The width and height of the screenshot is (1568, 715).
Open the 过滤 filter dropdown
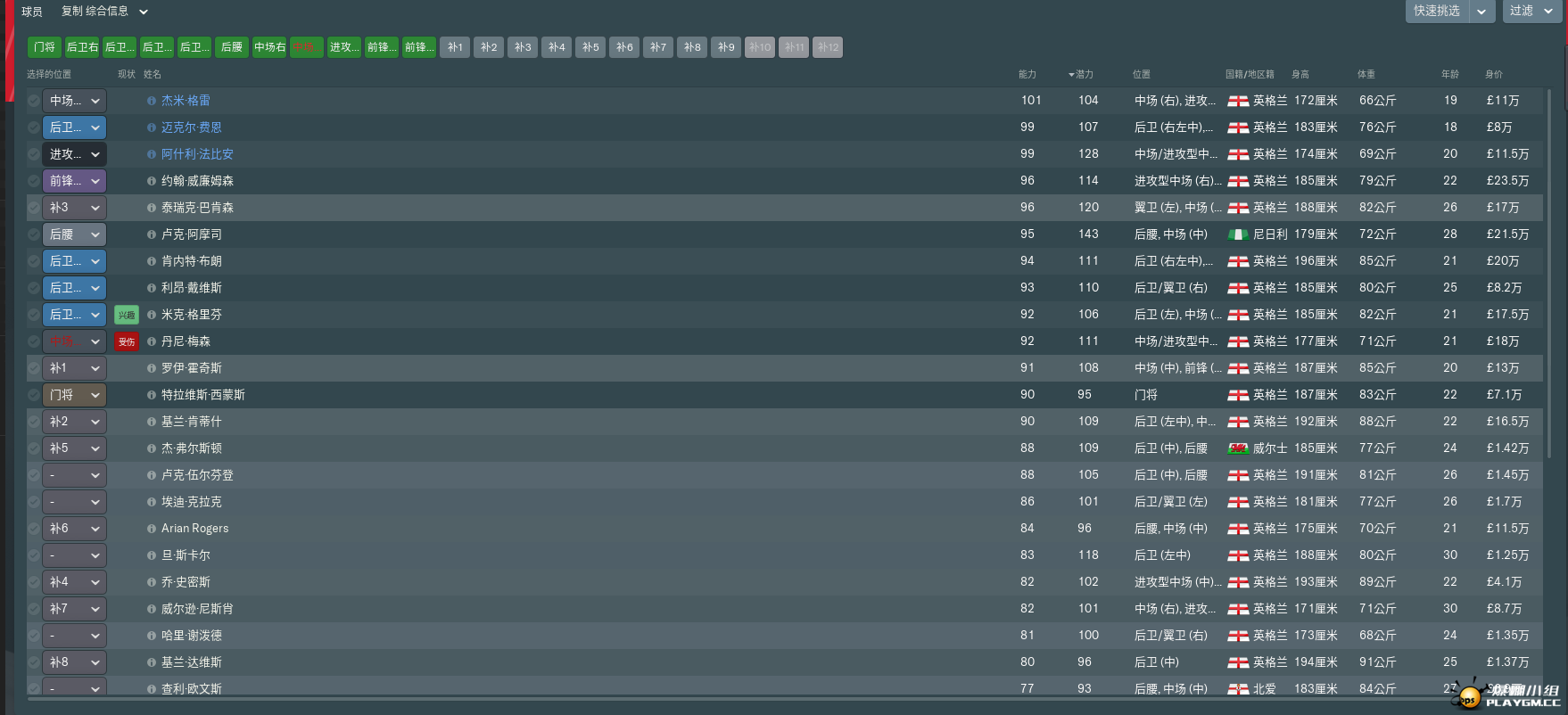[1531, 11]
